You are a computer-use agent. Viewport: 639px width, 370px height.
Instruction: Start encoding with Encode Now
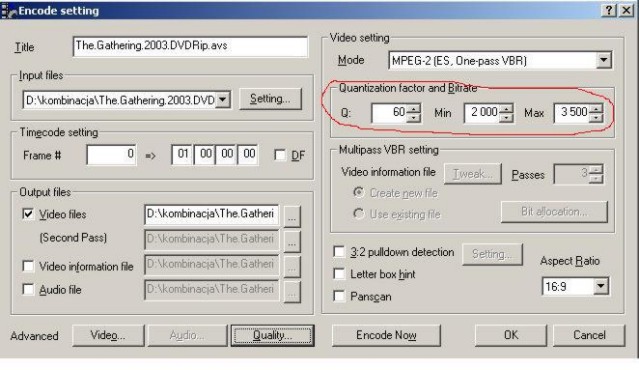(386, 335)
